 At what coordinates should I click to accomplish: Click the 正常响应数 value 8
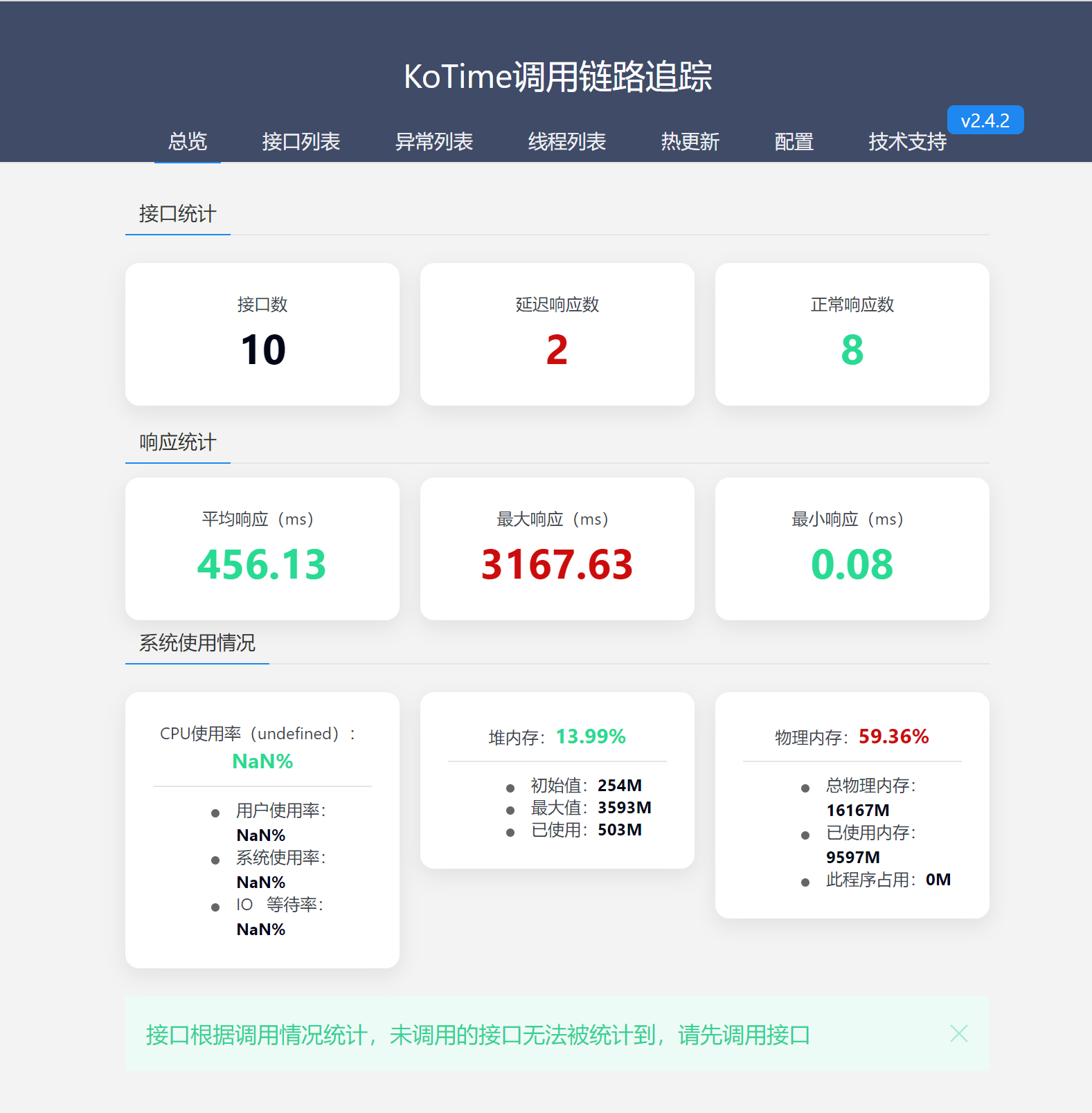[852, 350]
